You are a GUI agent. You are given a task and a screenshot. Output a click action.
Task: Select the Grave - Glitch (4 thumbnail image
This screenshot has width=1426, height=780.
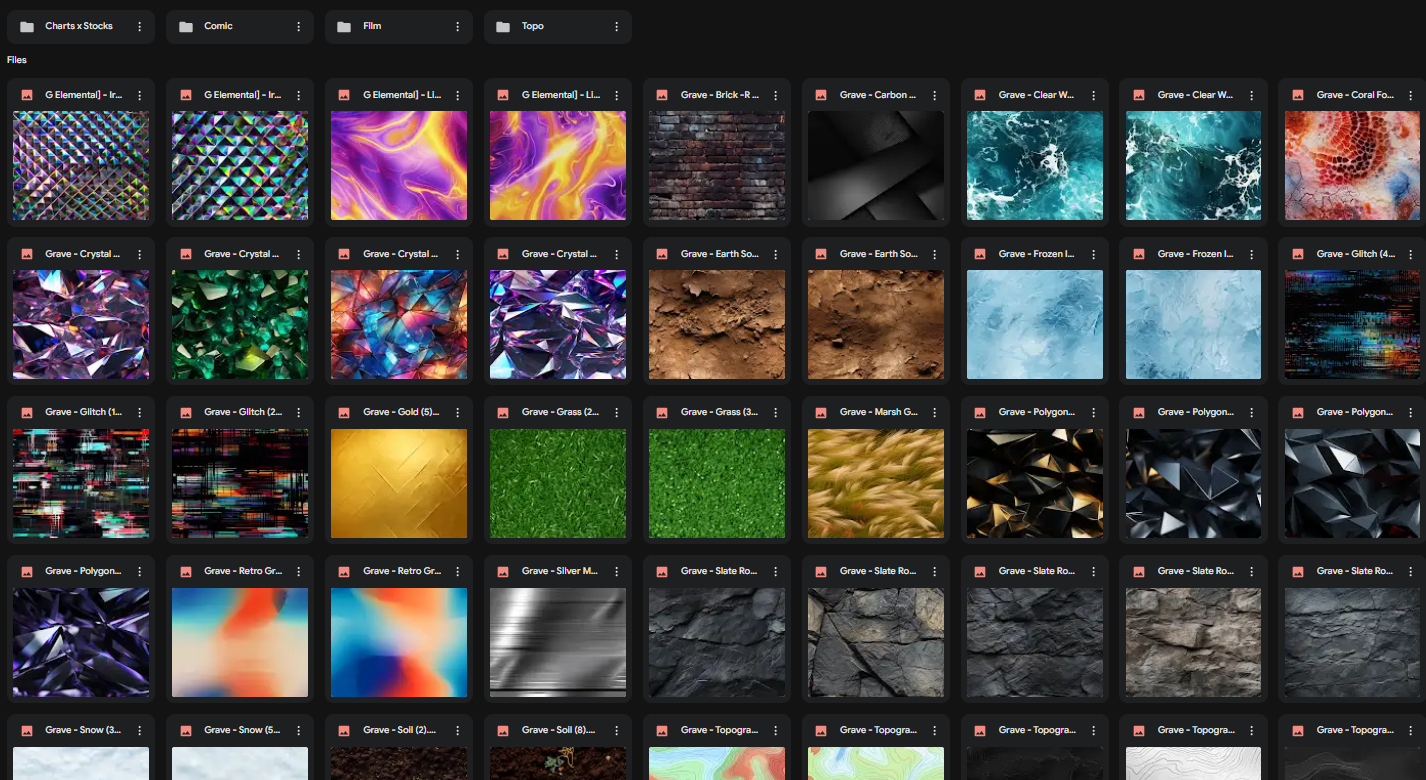pos(1352,324)
